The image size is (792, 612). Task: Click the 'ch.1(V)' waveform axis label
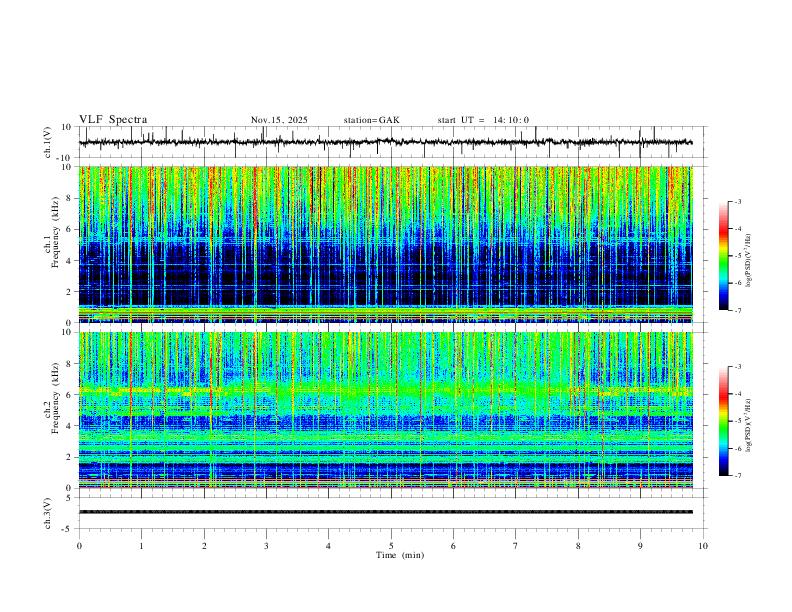48,142
